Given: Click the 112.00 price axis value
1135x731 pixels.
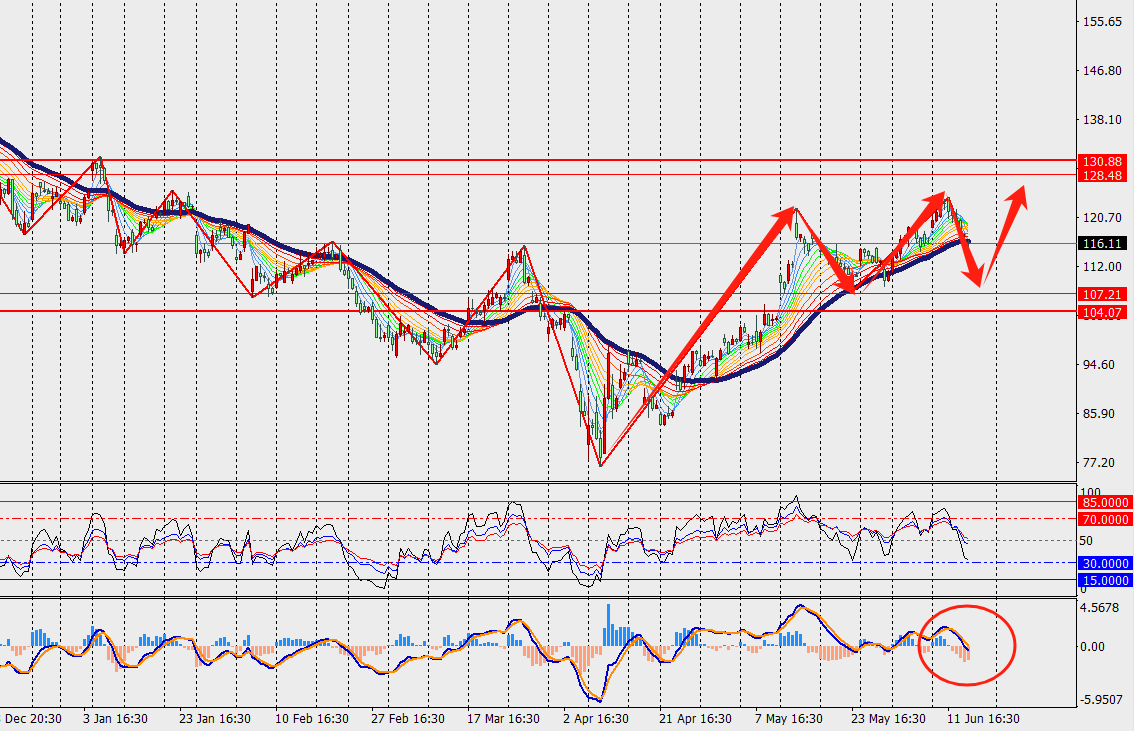Looking at the screenshot, I should 1102,266.
